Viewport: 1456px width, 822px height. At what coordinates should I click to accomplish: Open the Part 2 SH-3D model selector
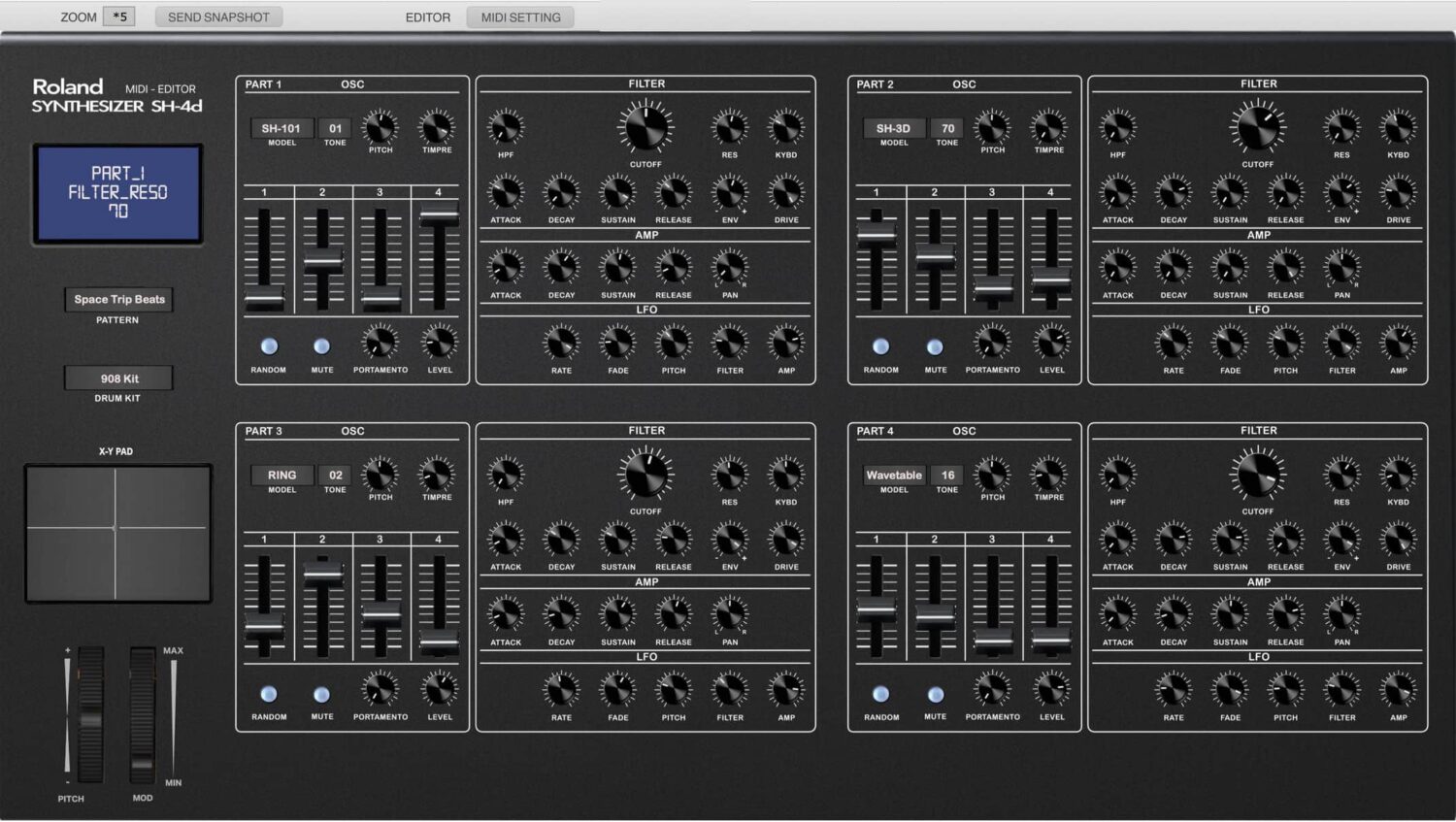[894, 128]
